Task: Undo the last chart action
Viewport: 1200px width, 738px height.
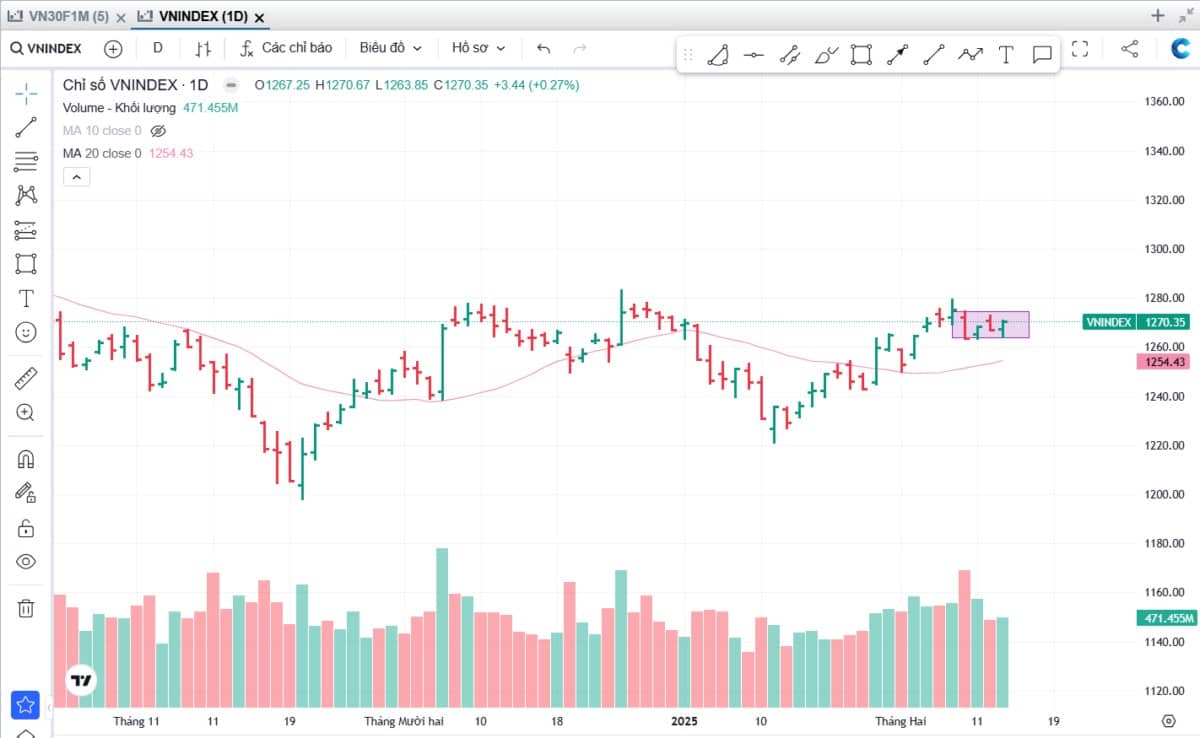Action: click(544, 48)
